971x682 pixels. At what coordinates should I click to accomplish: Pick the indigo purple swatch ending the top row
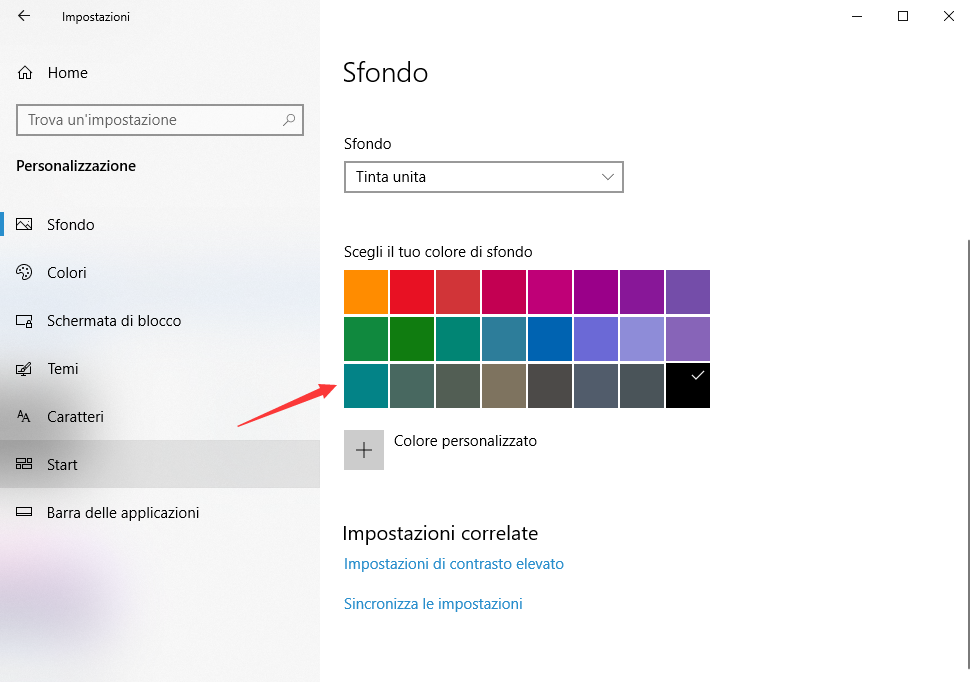[x=688, y=292]
